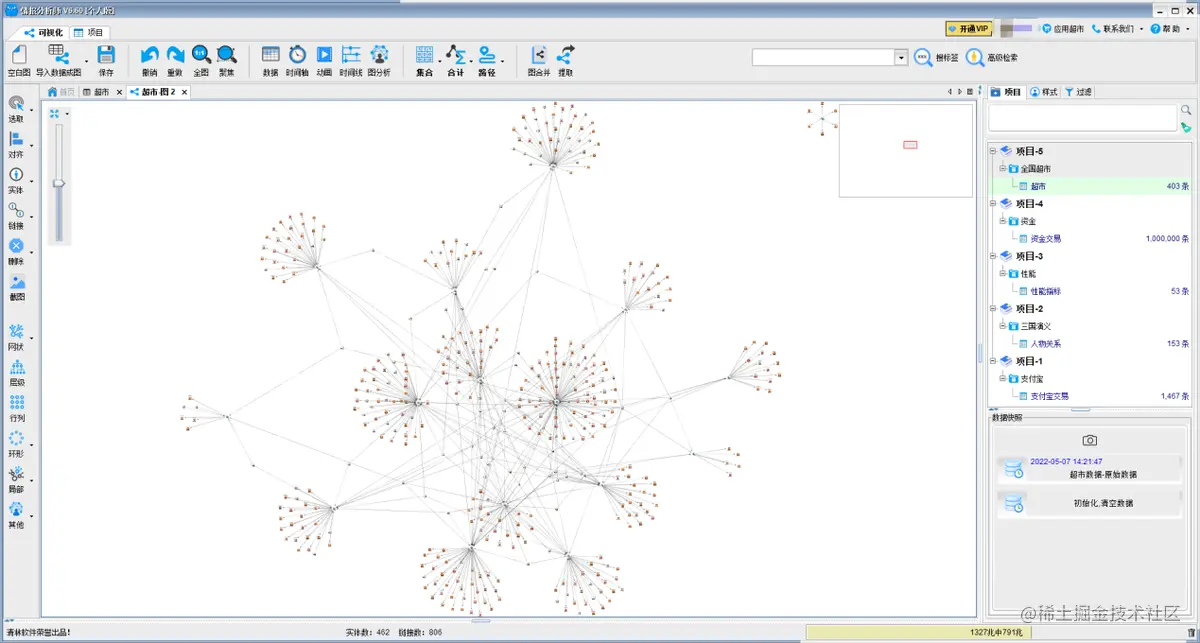Take a screenshot with 截图
This screenshot has width=1200, height=643.
pos(16,288)
